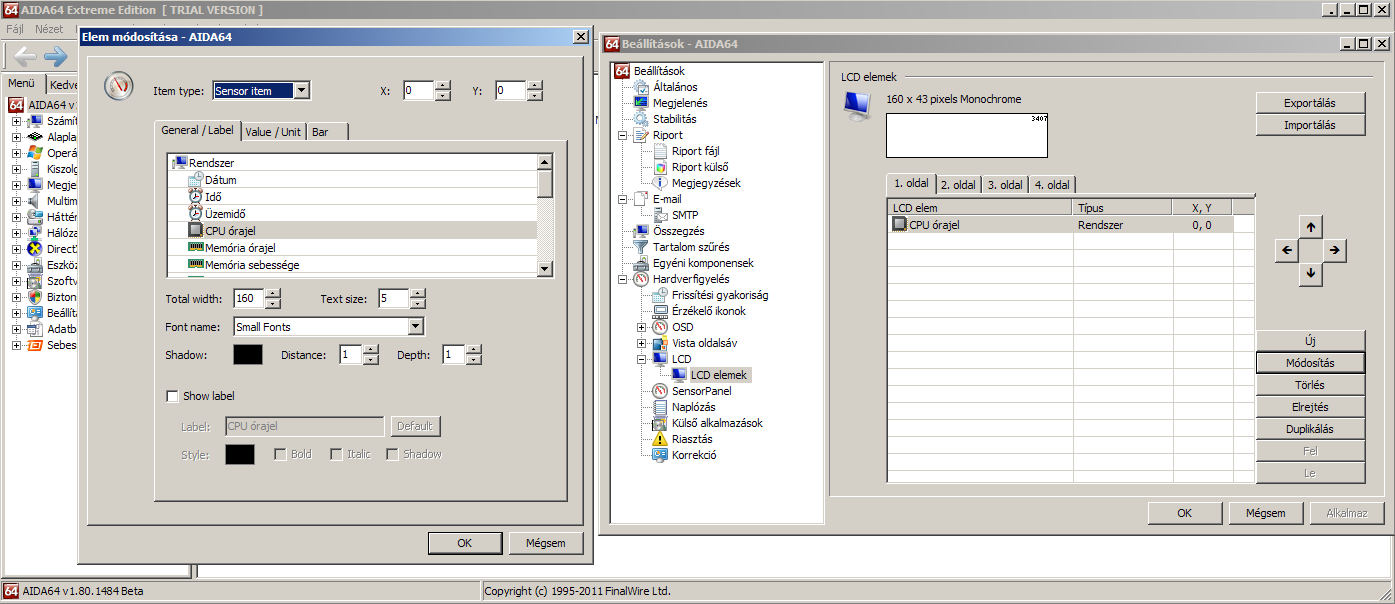Open the Megjegyzések info icon
The width and height of the screenshot is (1395, 604).
[660, 183]
